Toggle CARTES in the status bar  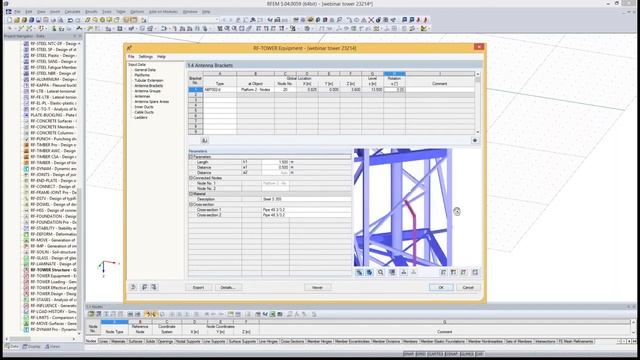point(436,354)
